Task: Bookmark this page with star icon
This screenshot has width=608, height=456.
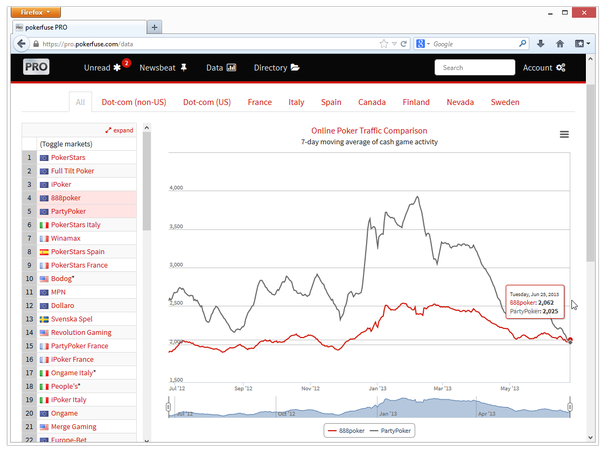Action: [x=383, y=44]
